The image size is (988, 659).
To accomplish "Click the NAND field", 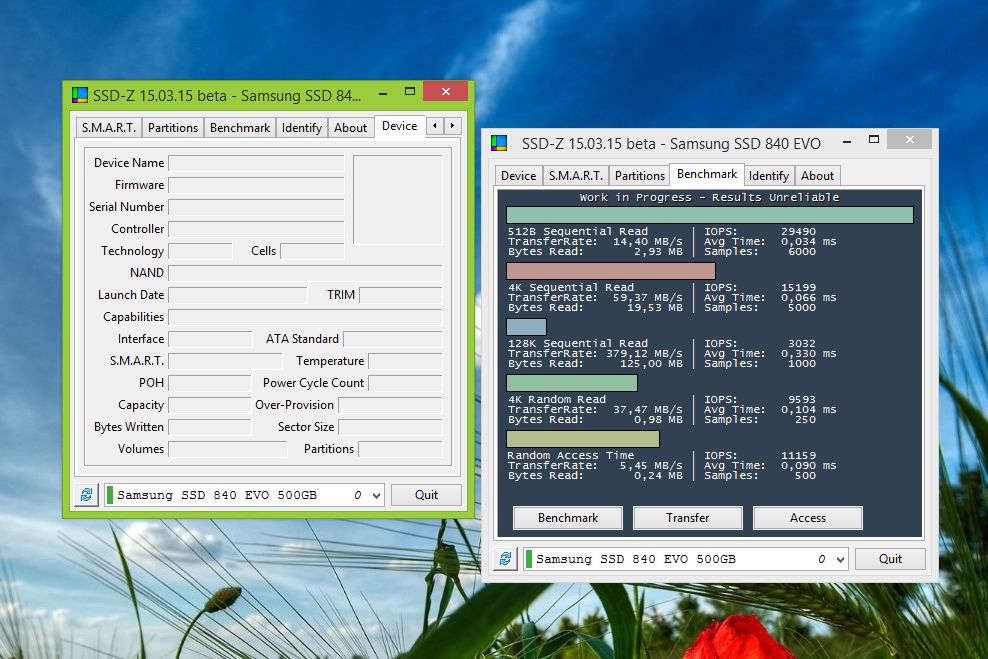I will tap(306, 273).
